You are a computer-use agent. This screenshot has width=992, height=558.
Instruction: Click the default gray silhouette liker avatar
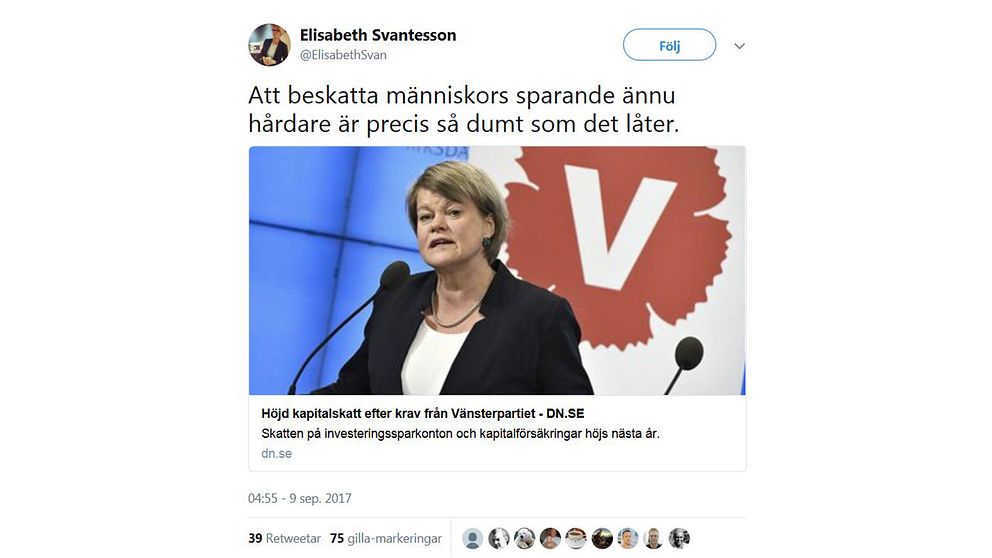click(473, 538)
